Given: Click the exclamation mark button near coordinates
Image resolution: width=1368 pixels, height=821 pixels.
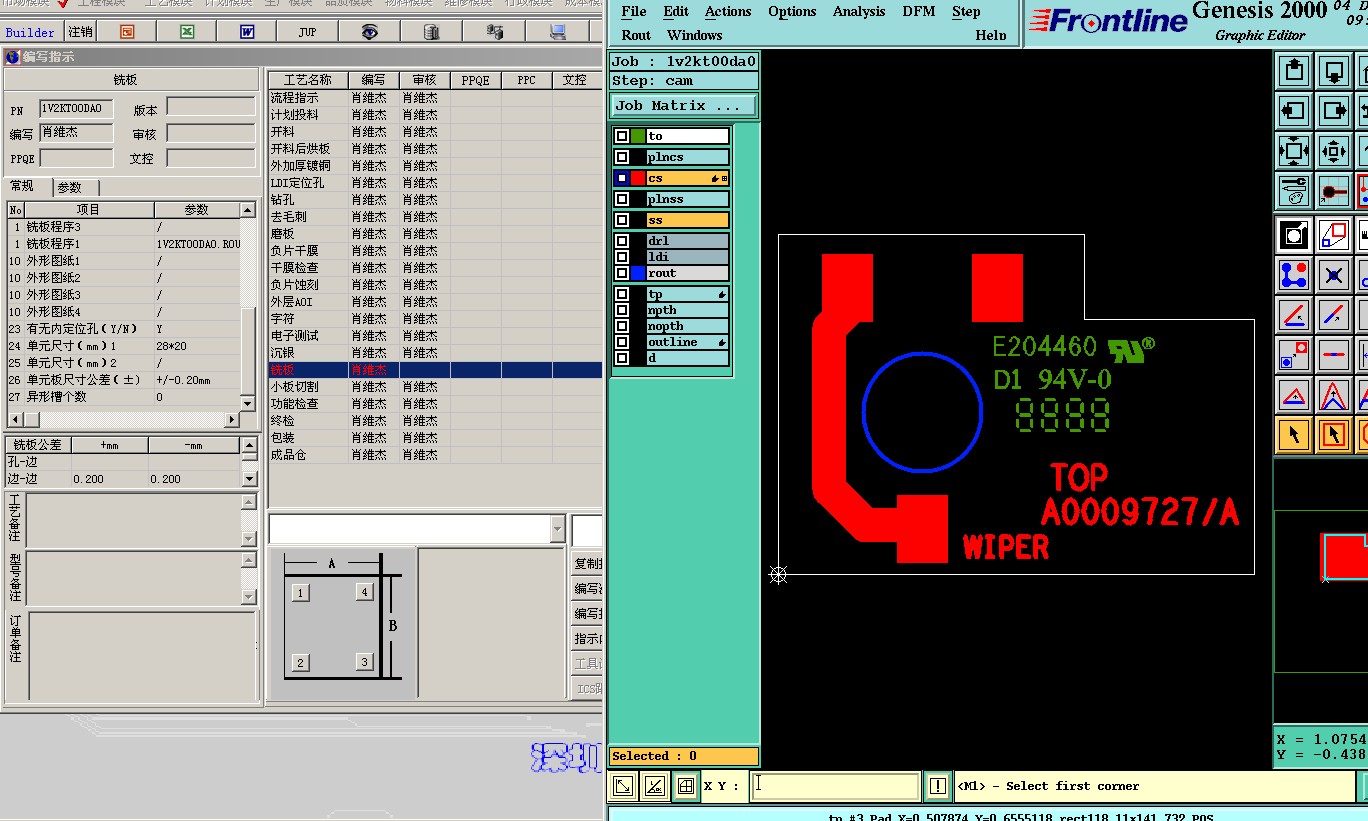Looking at the screenshot, I should click(x=937, y=786).
